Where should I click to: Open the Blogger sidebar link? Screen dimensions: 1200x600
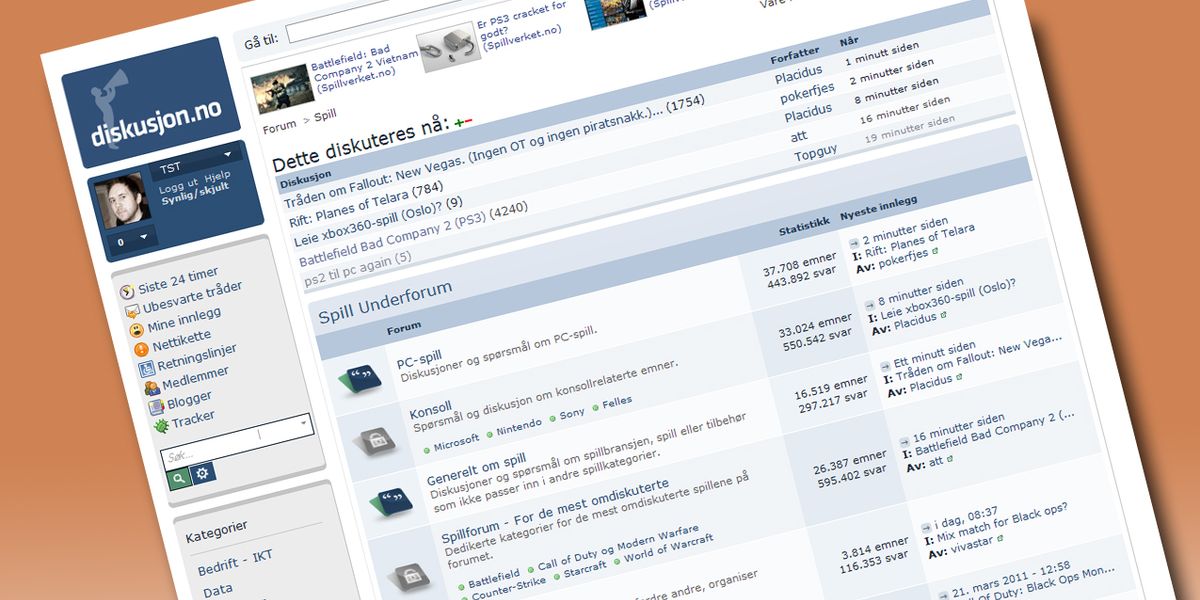189,400
